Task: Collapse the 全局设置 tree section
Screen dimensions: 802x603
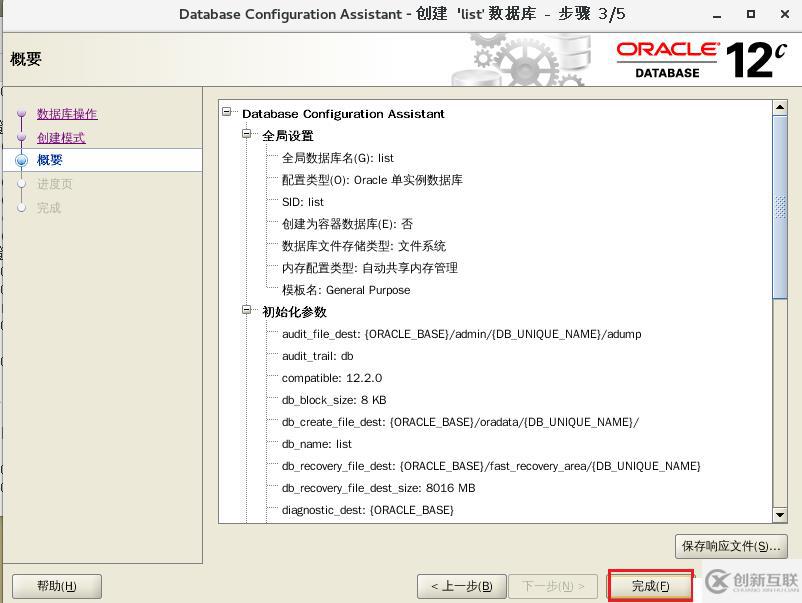Action: pos(247,134)
